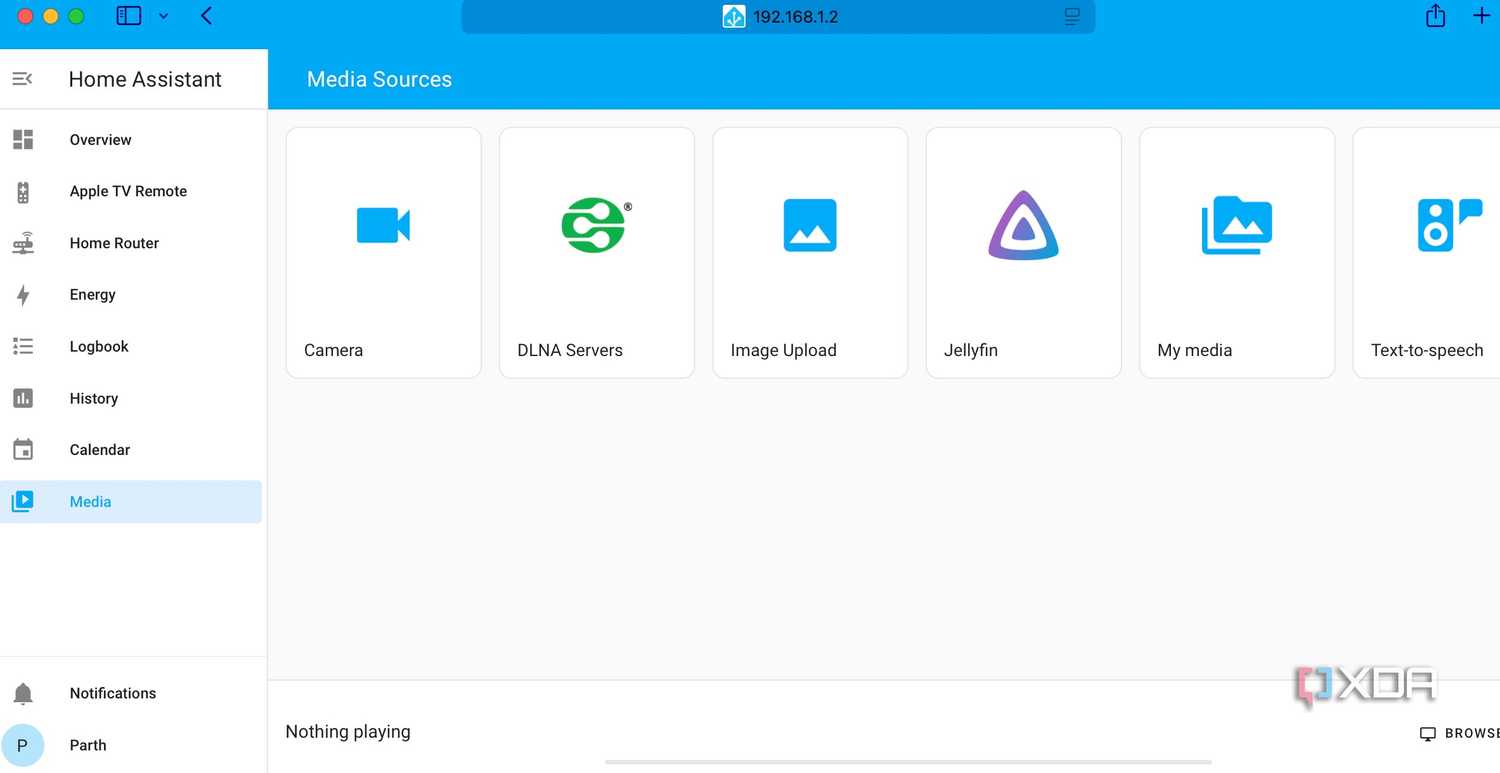Open the Camera media source label

click(x=333, y=350)
